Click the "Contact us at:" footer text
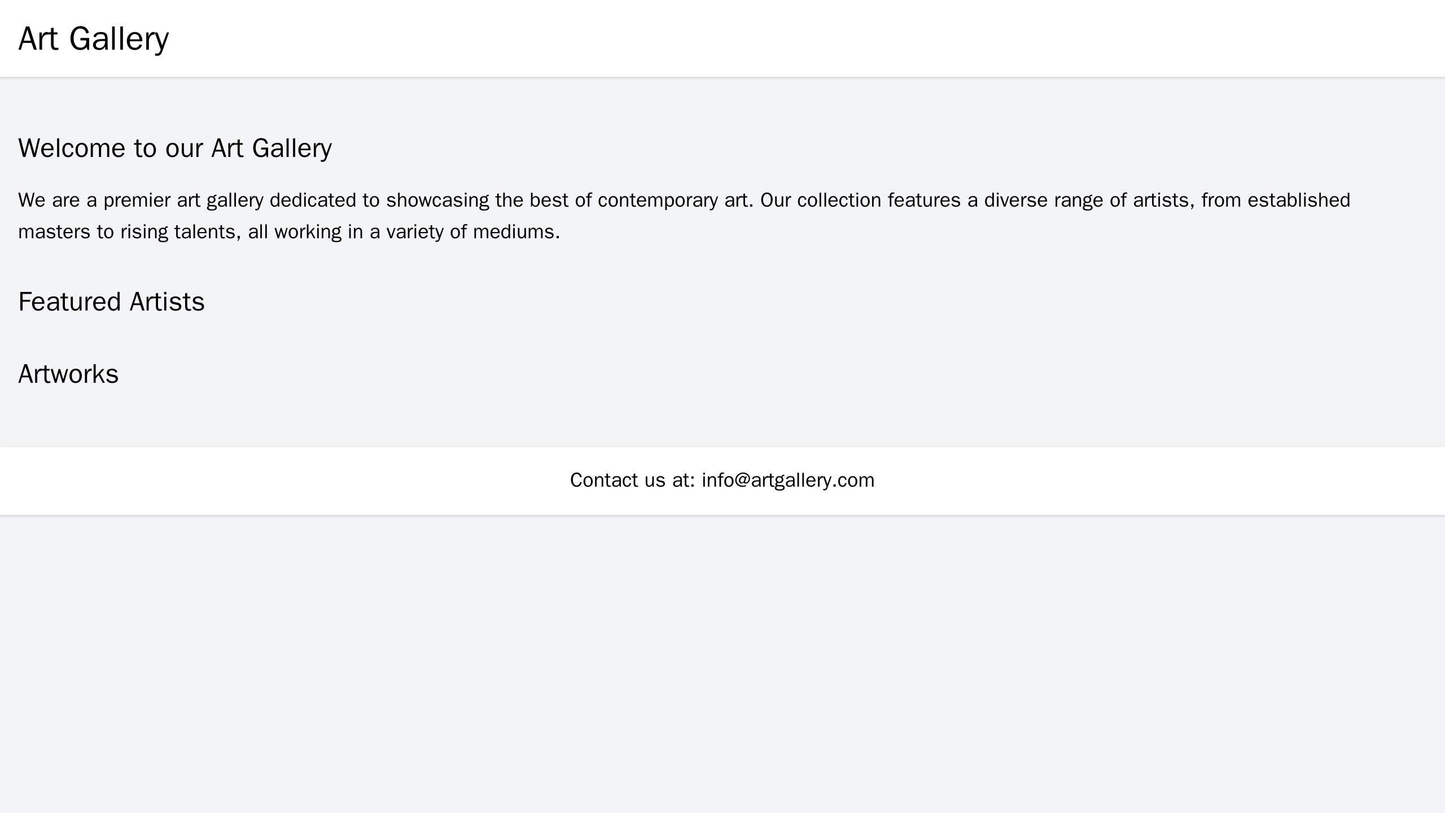 coord(632,480)
